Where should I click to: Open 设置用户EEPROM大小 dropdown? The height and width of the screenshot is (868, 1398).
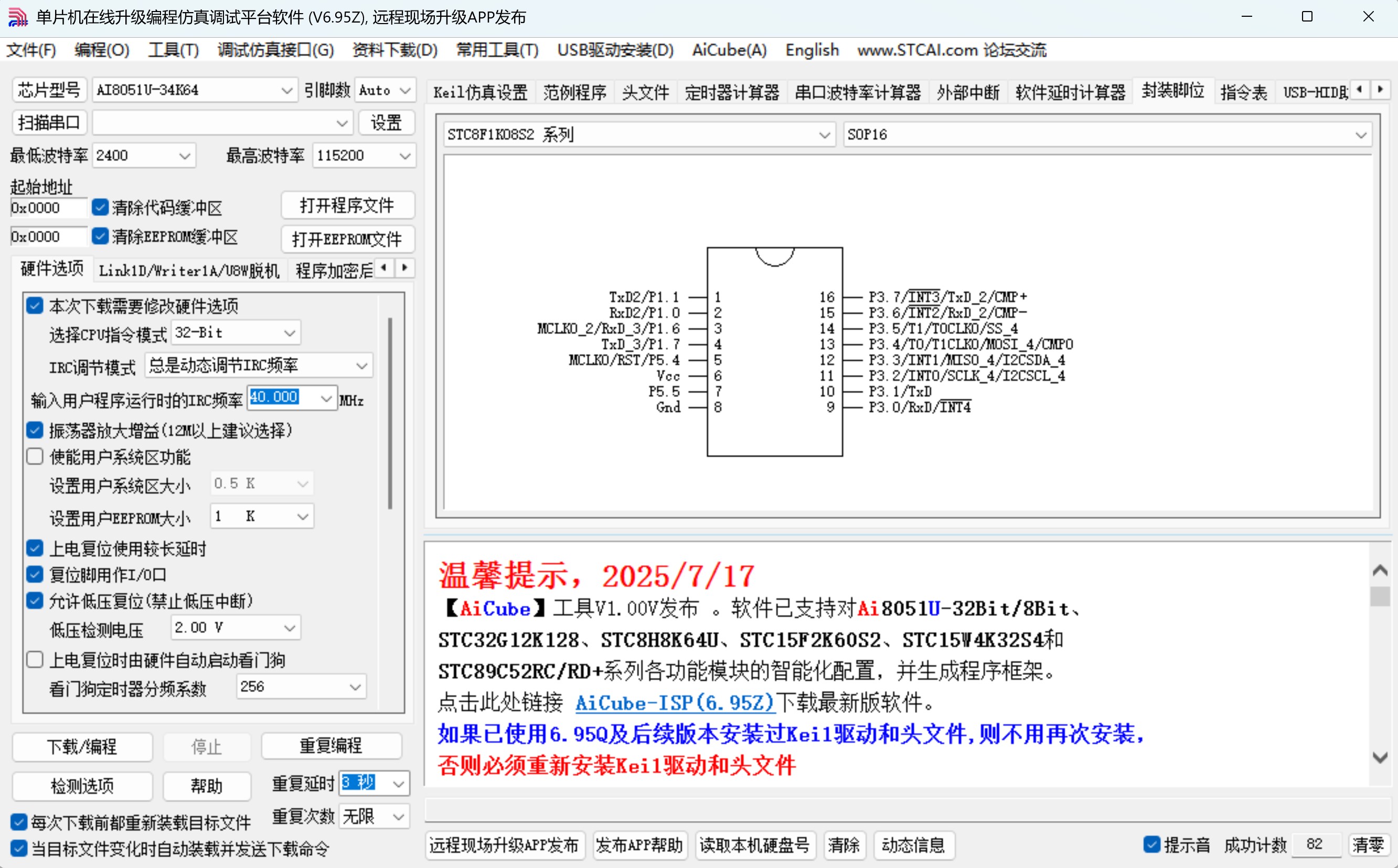click(x=262, y=516)
